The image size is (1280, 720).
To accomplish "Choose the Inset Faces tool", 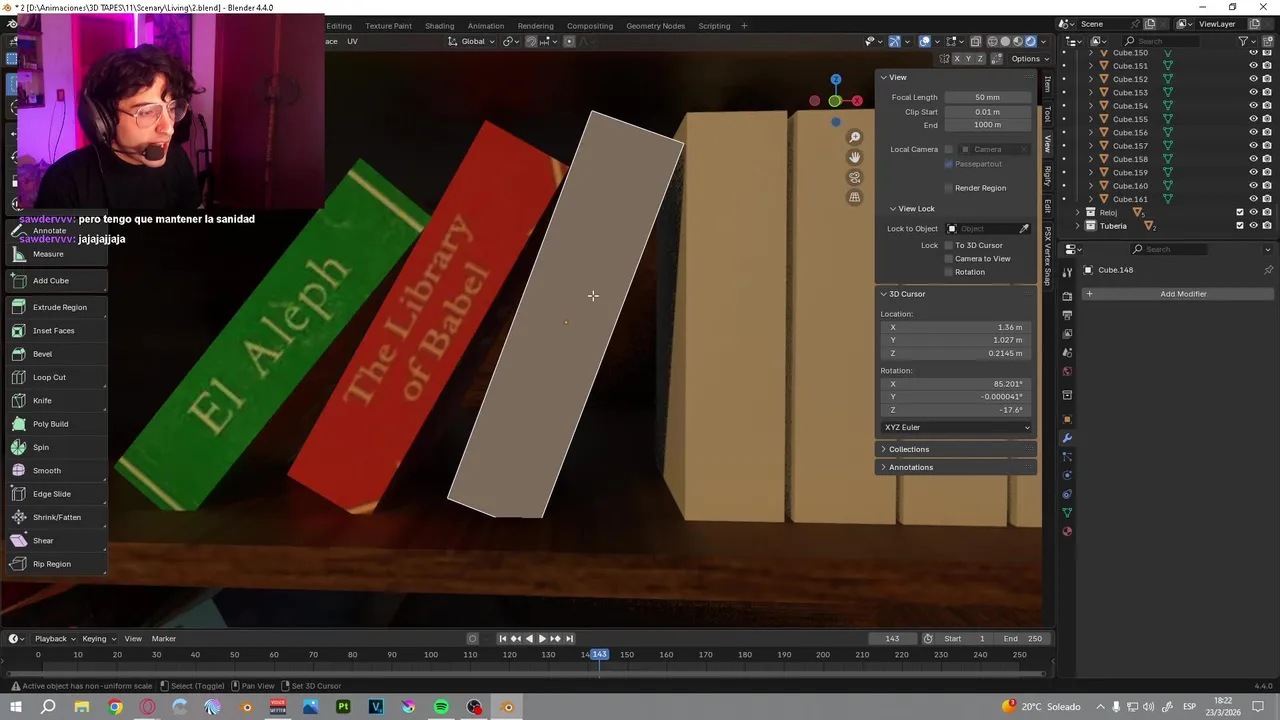I will point(55,331).
